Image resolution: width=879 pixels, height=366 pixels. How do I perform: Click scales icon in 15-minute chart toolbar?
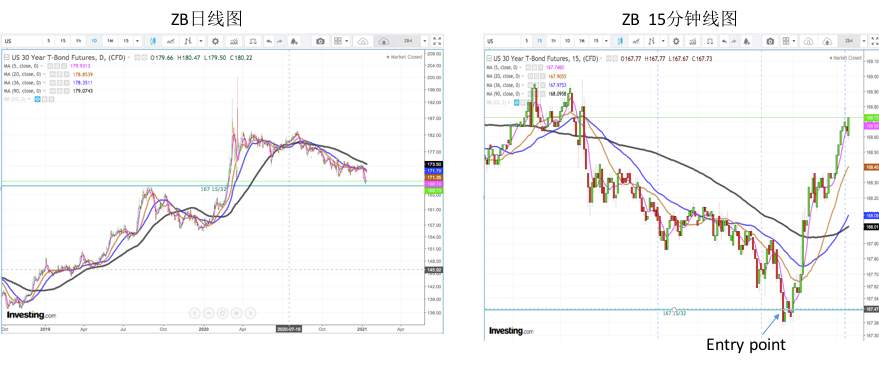(710, 41)
